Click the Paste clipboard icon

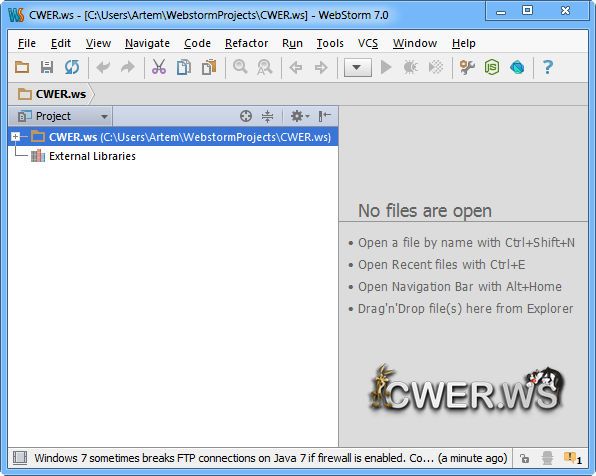coord(209,67)
